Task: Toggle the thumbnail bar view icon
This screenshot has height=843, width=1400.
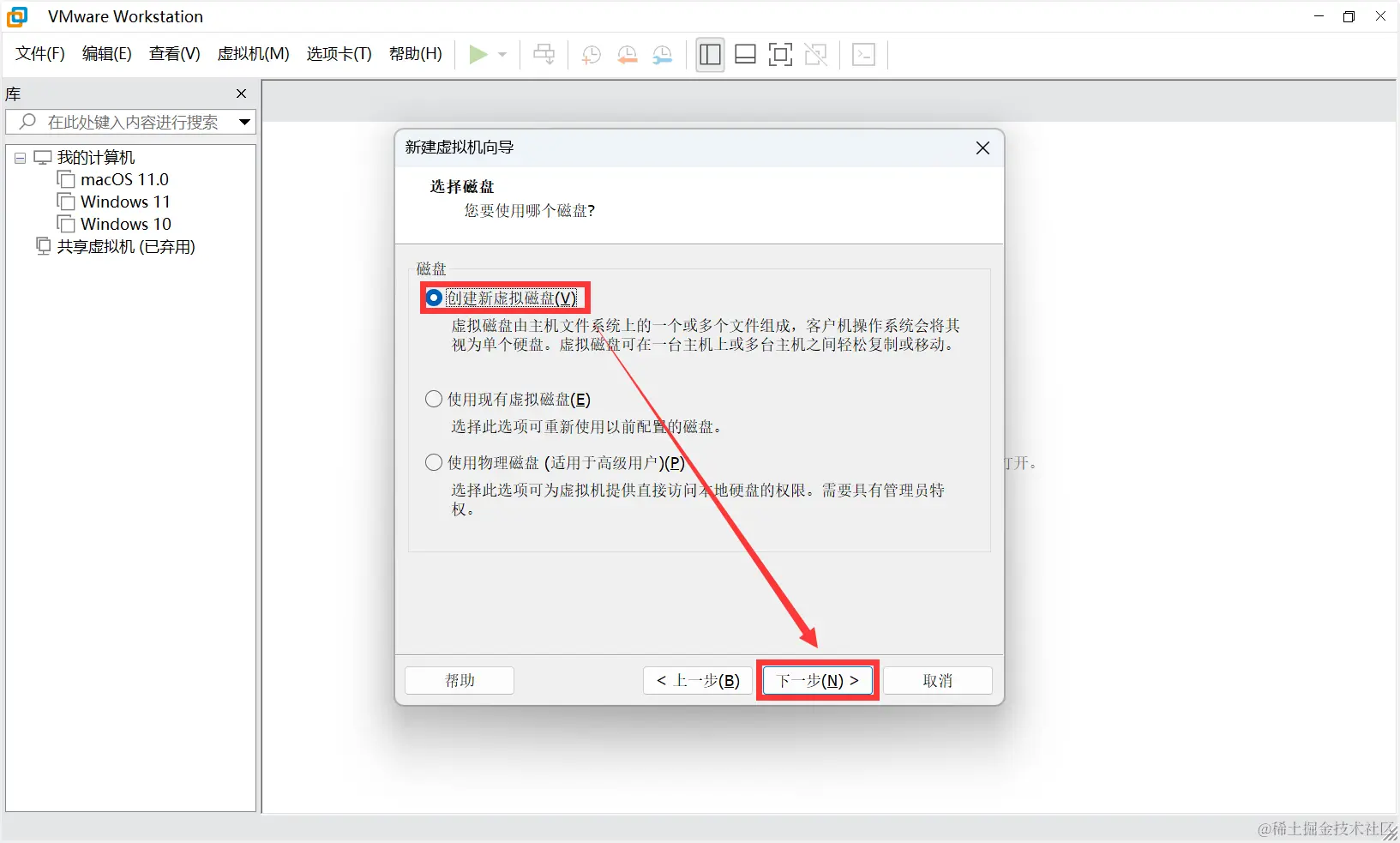Action: [746, 55]
